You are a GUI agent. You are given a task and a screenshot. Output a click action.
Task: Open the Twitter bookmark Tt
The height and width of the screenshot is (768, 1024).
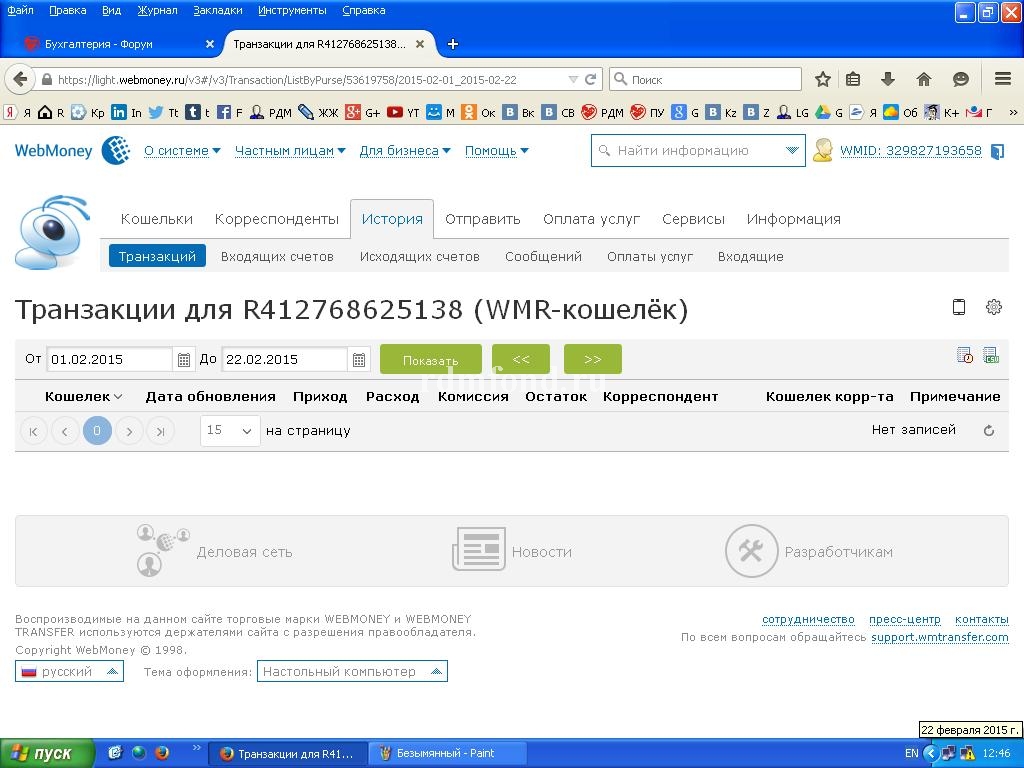(163, 112)
